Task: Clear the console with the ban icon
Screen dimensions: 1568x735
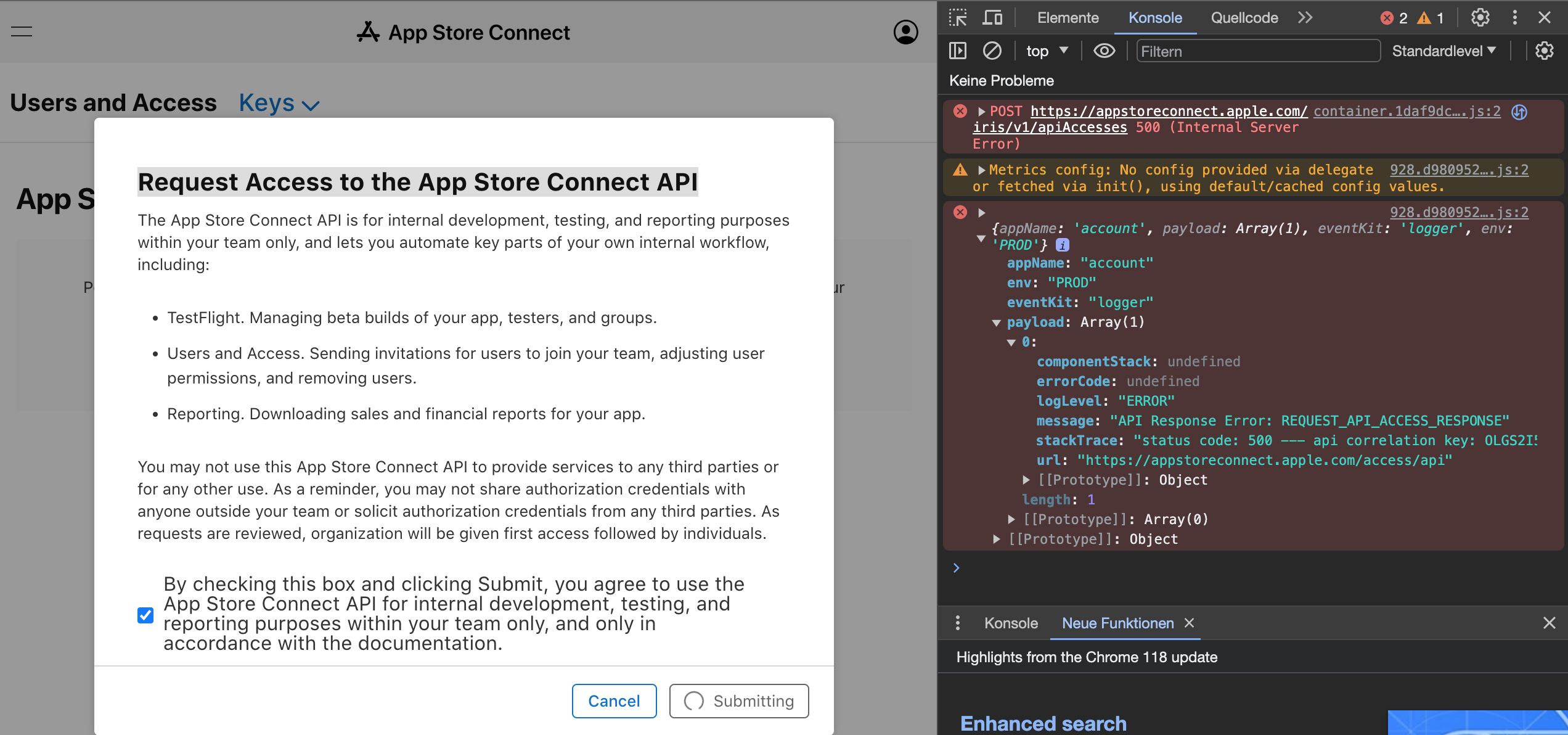Action: click(x=992, y=51)
